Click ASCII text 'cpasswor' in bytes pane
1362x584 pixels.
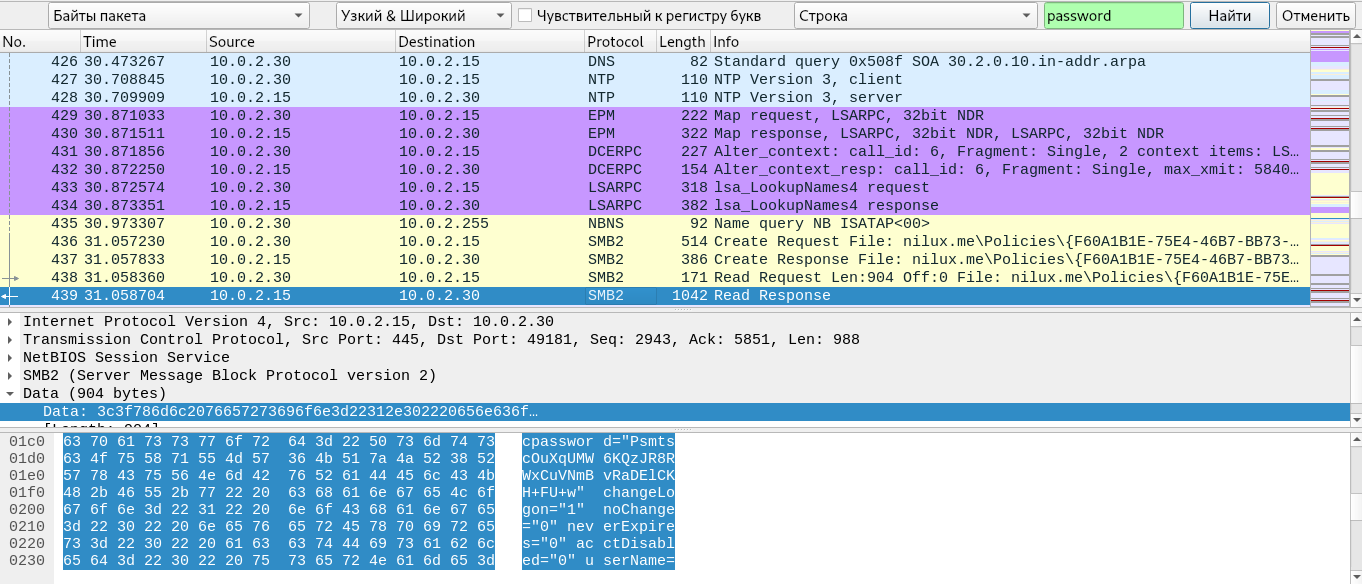point(558,442)
